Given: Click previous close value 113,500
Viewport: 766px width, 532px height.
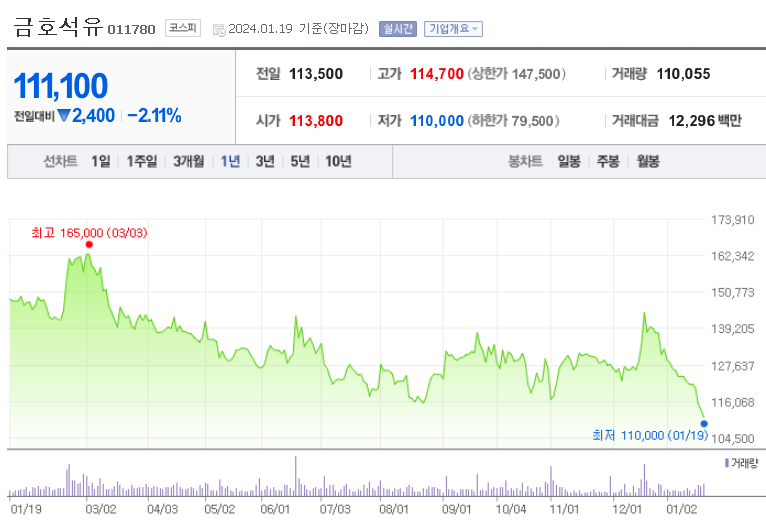Looking at the screenshot, I should pos(316,74).
